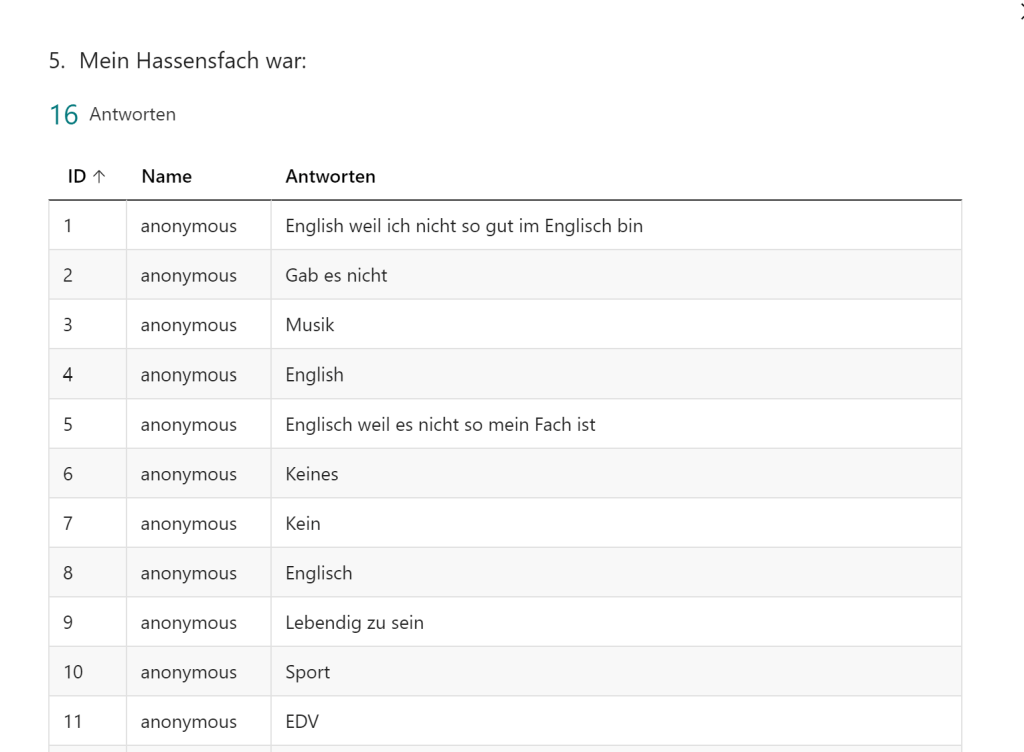Click the "Lebendig zu sein" response
The height and width of the screenshot is (752, 1024).
[354, 622]
